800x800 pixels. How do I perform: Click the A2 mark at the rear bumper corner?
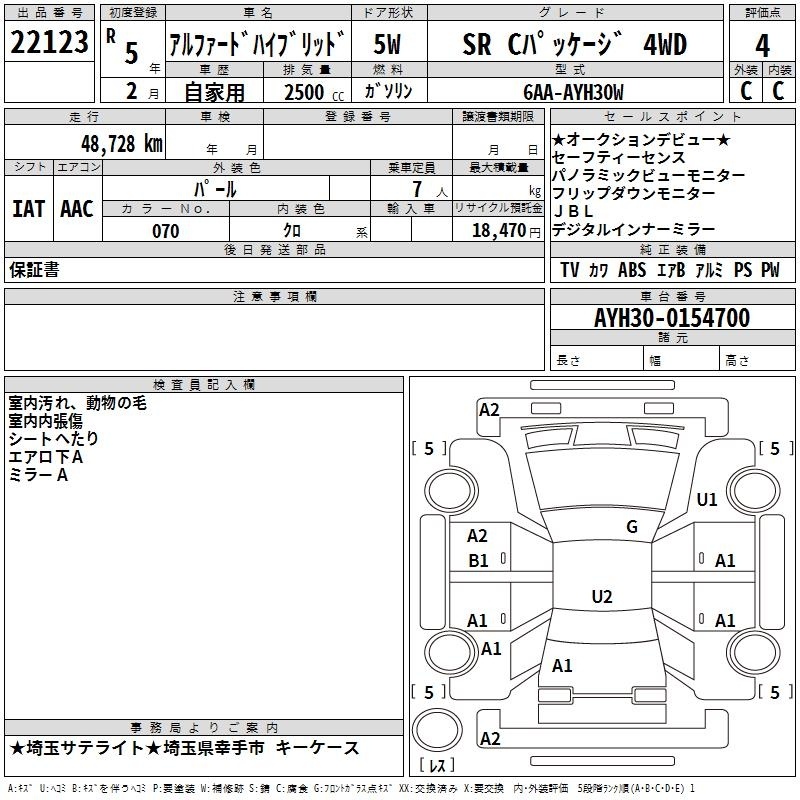click(x=490, y=739)
